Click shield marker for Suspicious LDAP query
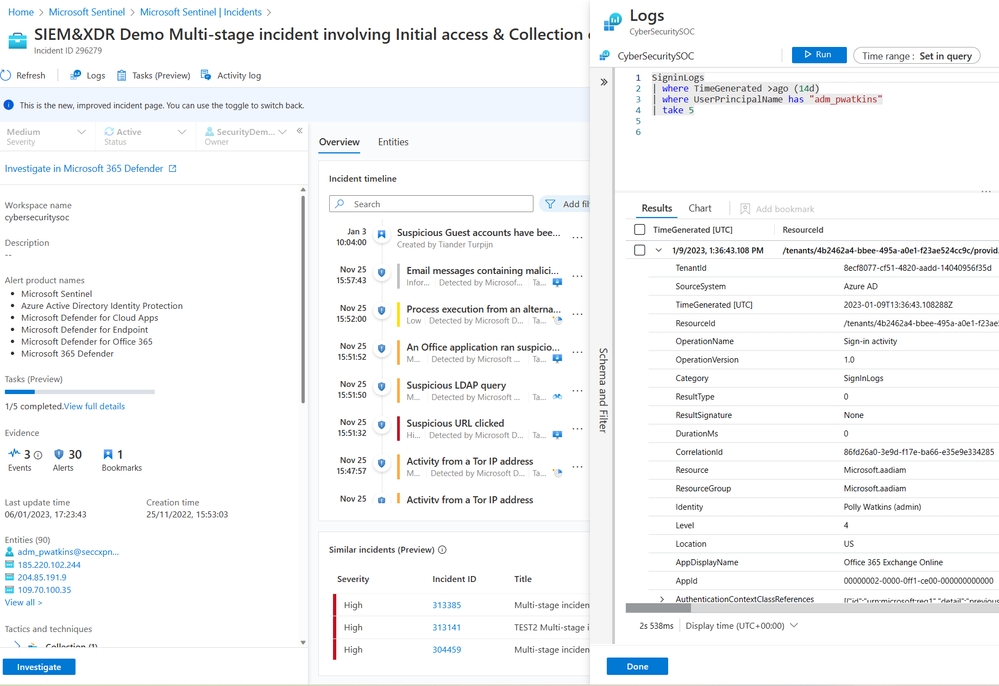999x686 pixels. [x=382, y=387]
